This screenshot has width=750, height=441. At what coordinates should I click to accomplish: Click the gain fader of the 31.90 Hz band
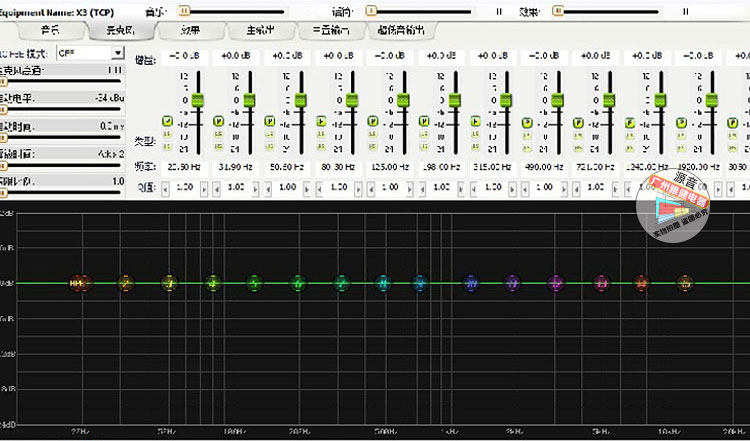[249, 100]
